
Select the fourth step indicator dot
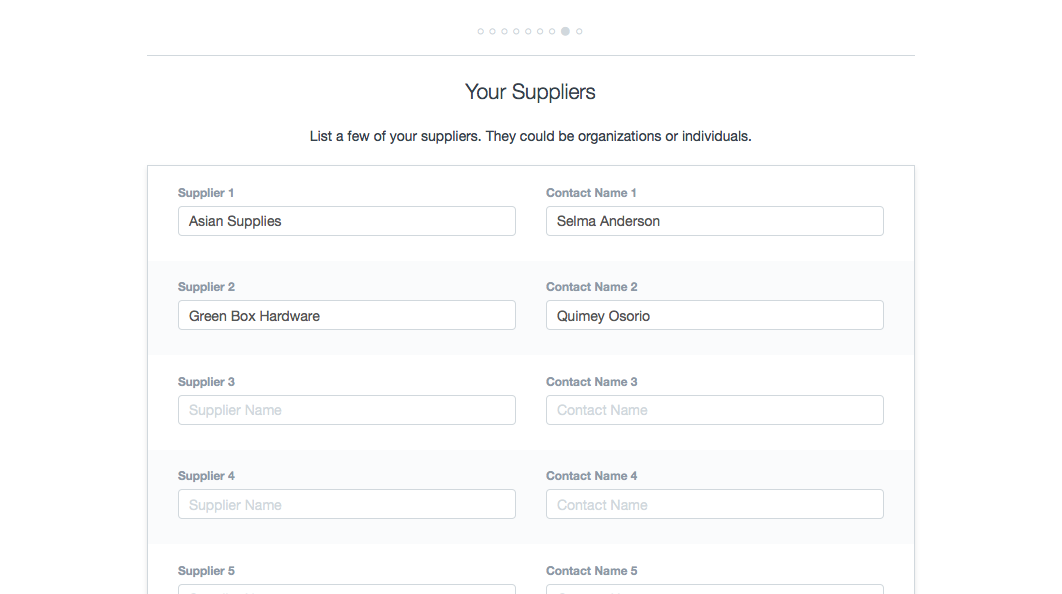pos(517,32)
